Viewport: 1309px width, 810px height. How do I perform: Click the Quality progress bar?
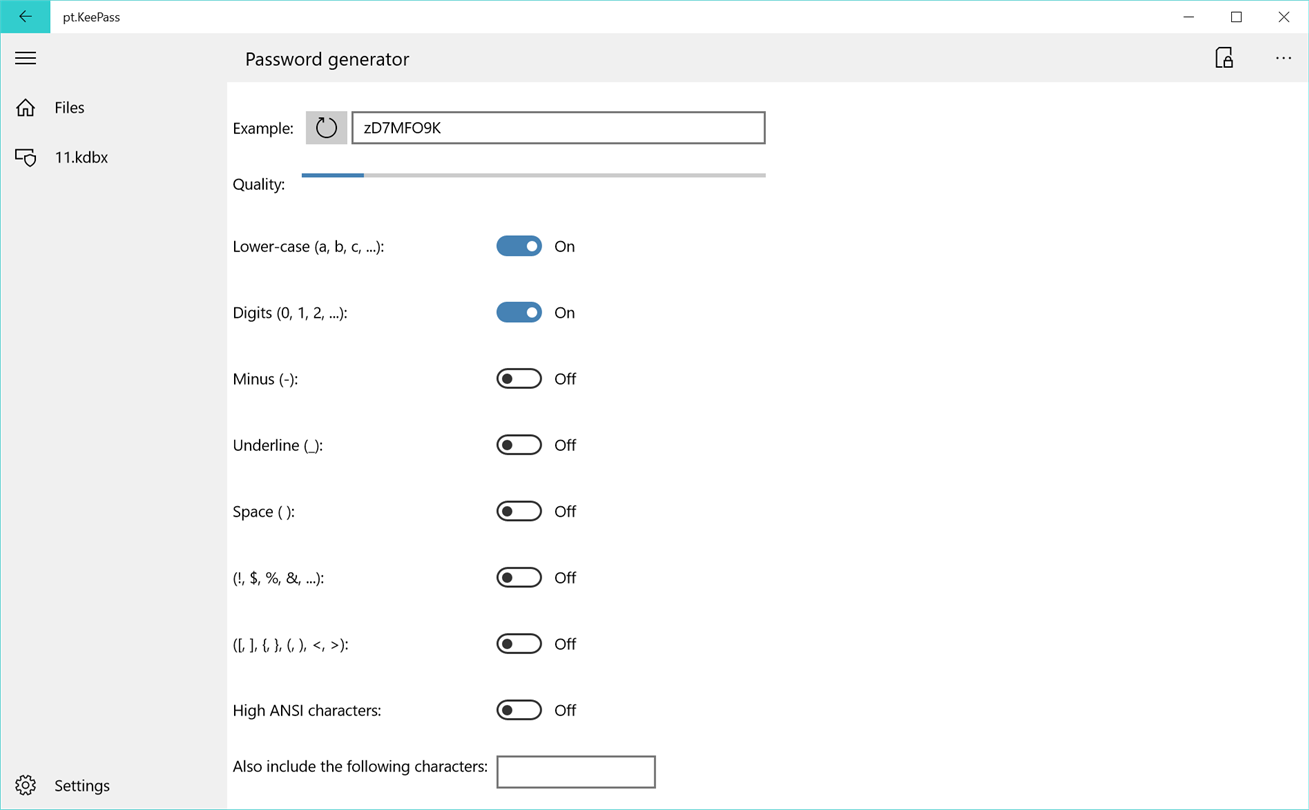533,176
